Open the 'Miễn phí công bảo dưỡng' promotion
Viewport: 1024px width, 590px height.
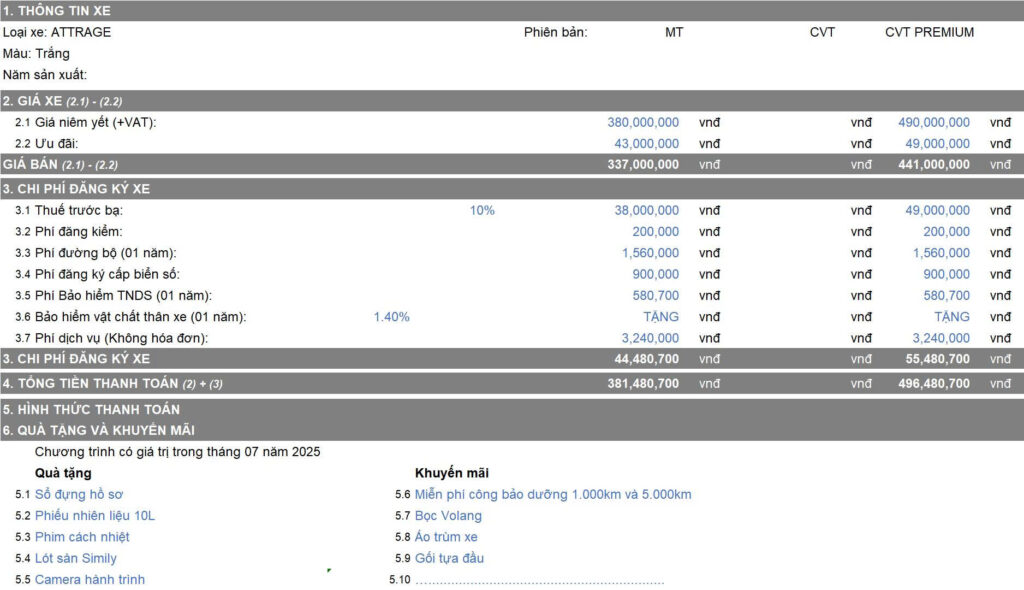point(553,494)
